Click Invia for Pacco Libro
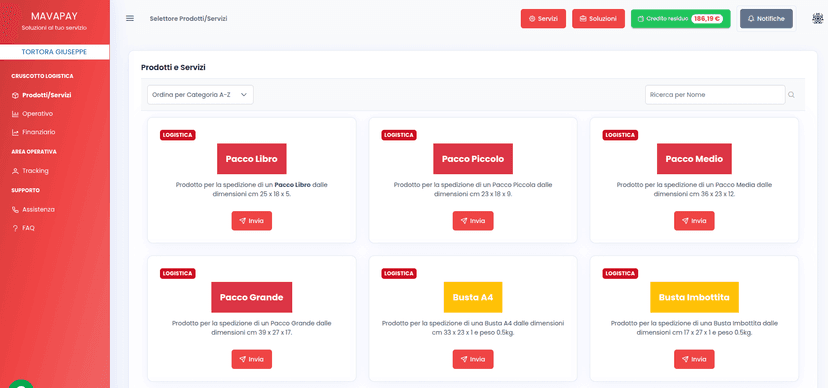 click(252, 221)
